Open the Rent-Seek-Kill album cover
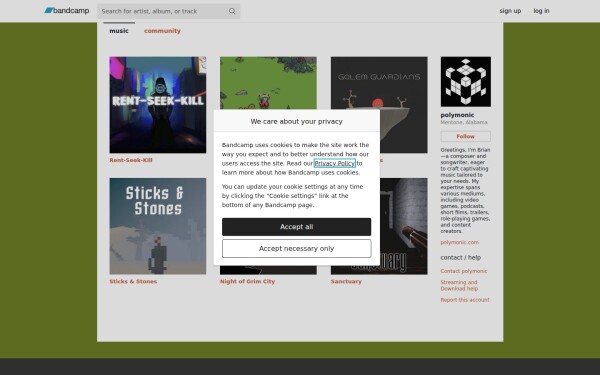 158,105
